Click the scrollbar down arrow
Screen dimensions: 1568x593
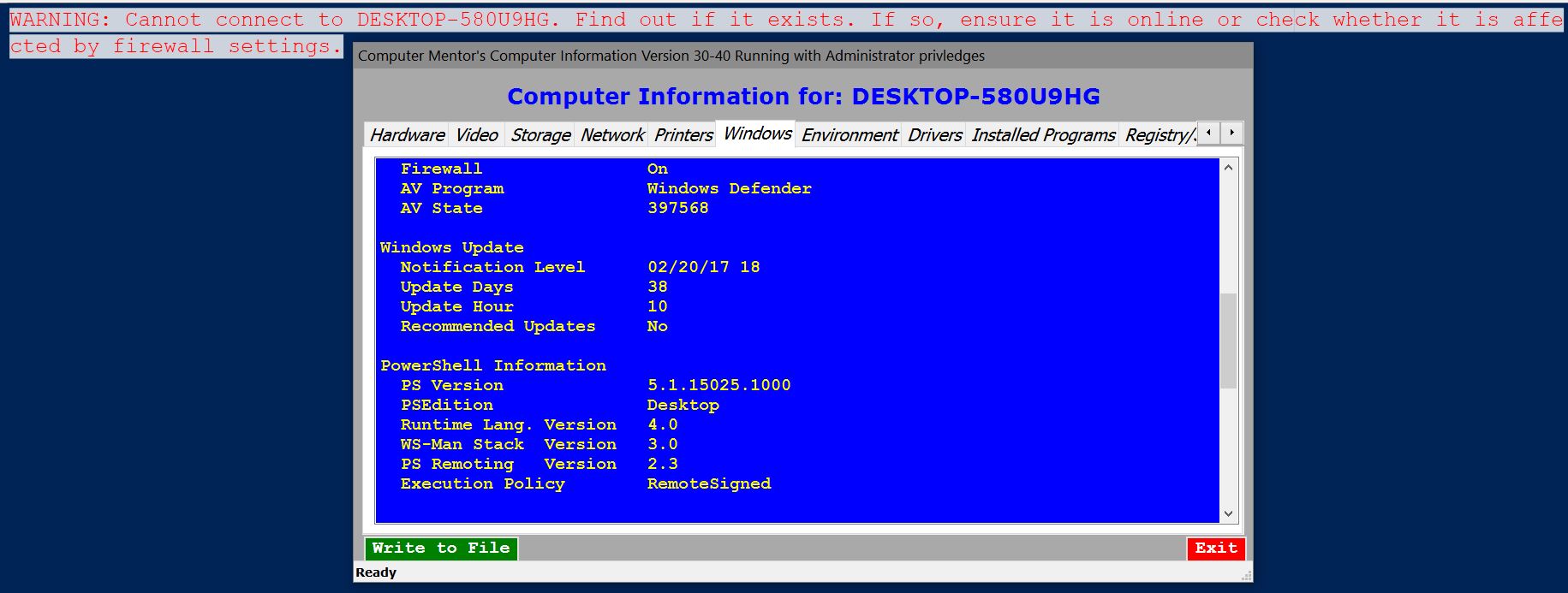(x=1228, y=513)
